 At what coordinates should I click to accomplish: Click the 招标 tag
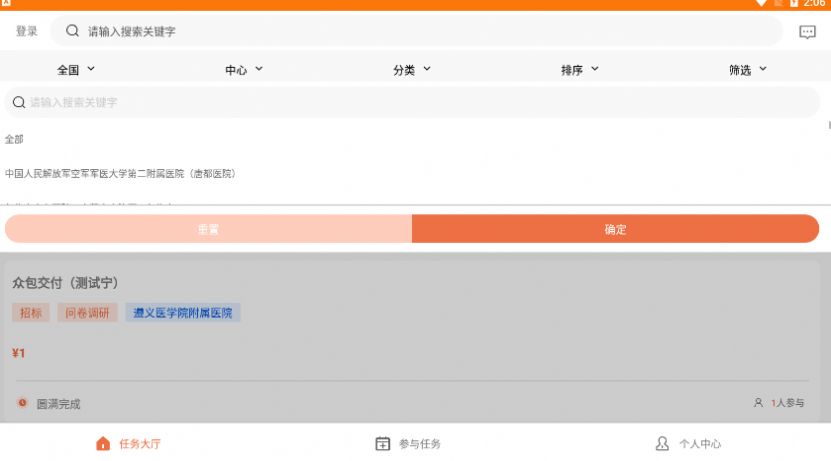coord(31,313)
